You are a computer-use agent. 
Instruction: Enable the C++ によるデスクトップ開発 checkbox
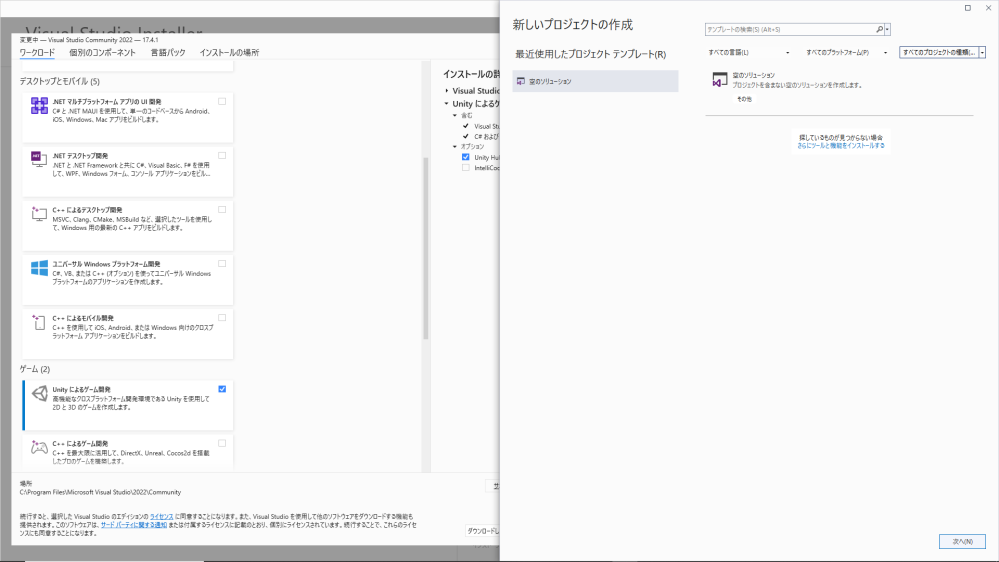tap(222, 209)
